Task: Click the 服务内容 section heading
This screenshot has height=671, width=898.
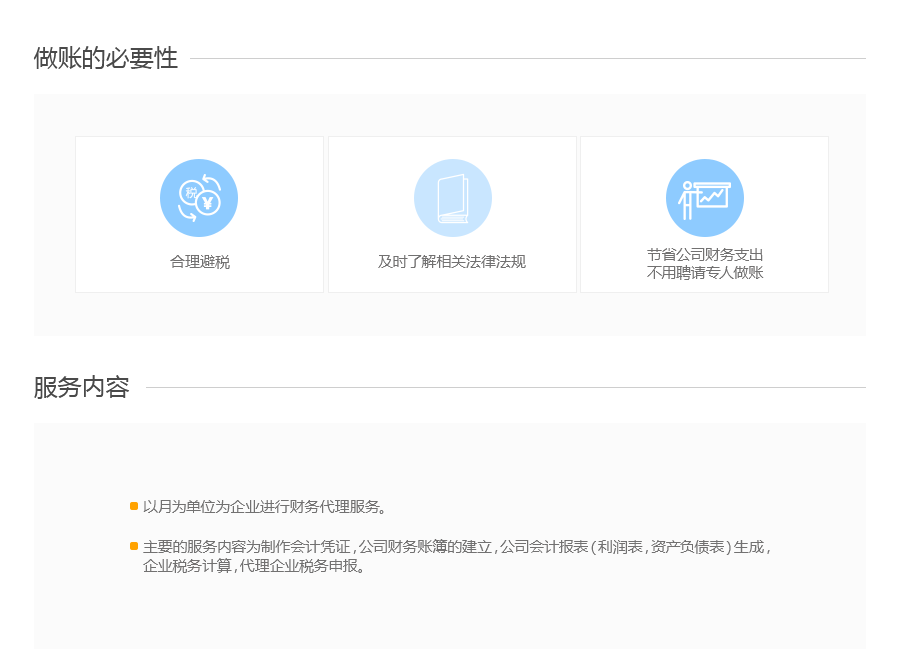Action: (x=82, y=388)
